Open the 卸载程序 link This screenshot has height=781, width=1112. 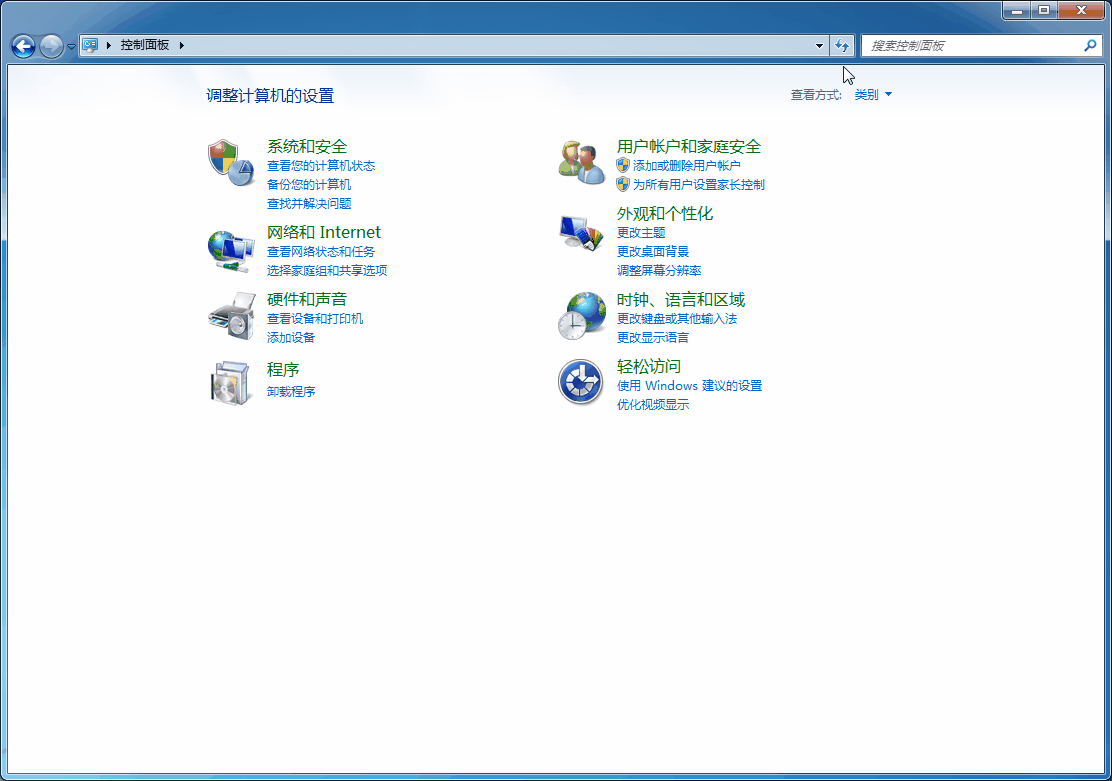291,392
